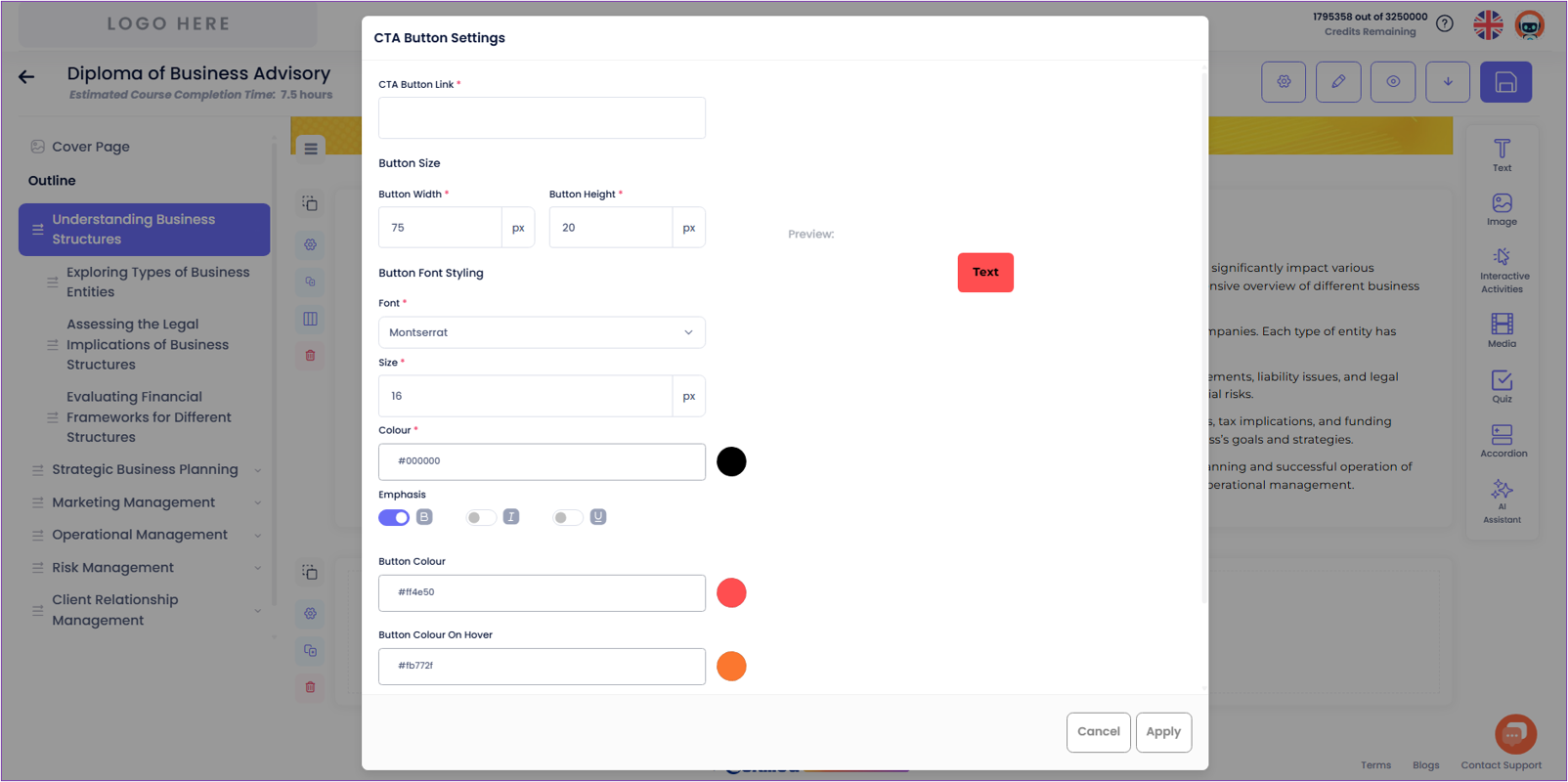Screen dimensions: 1568x782
Task: Open the red Button Colour swatch
Action: (x=731, y=592)
